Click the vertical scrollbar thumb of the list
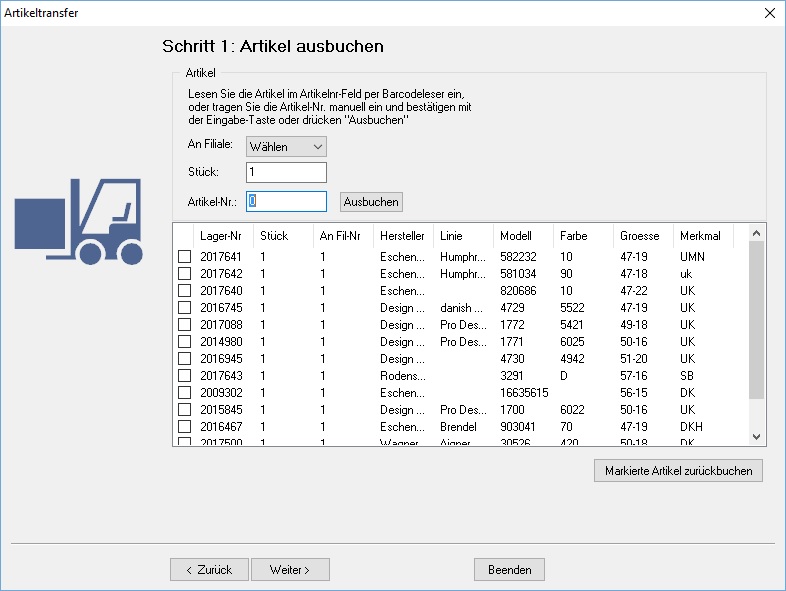 tap(756, 320)
